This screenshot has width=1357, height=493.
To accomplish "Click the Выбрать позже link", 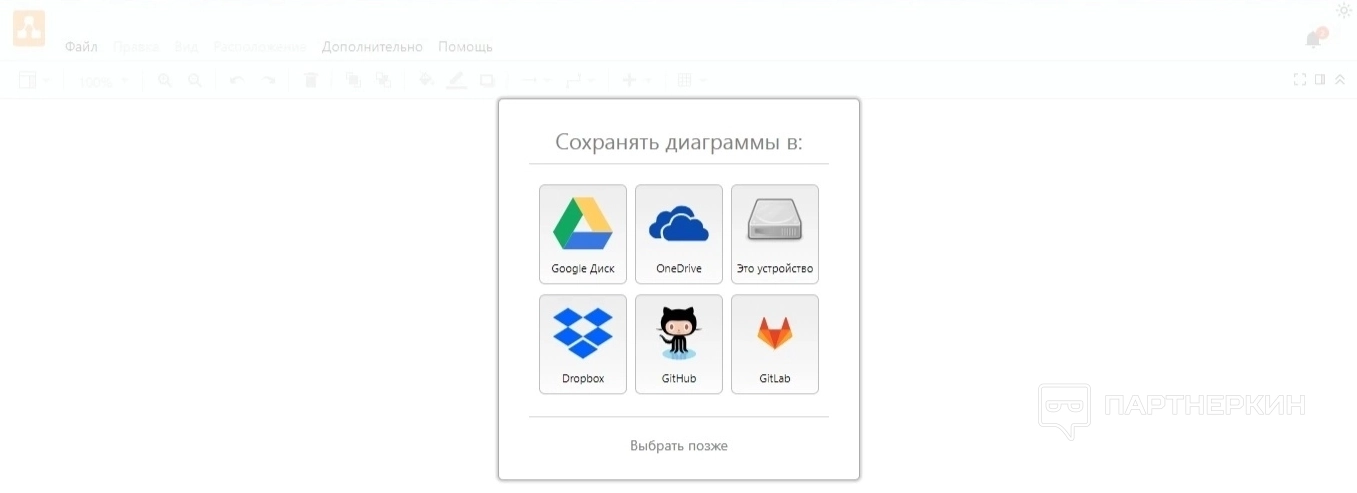I will coord(679,446).
